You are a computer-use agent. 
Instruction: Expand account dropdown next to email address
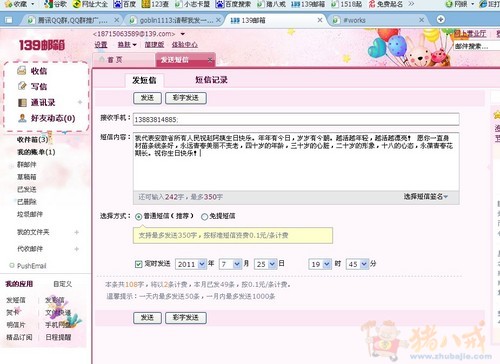click(183, 34)
